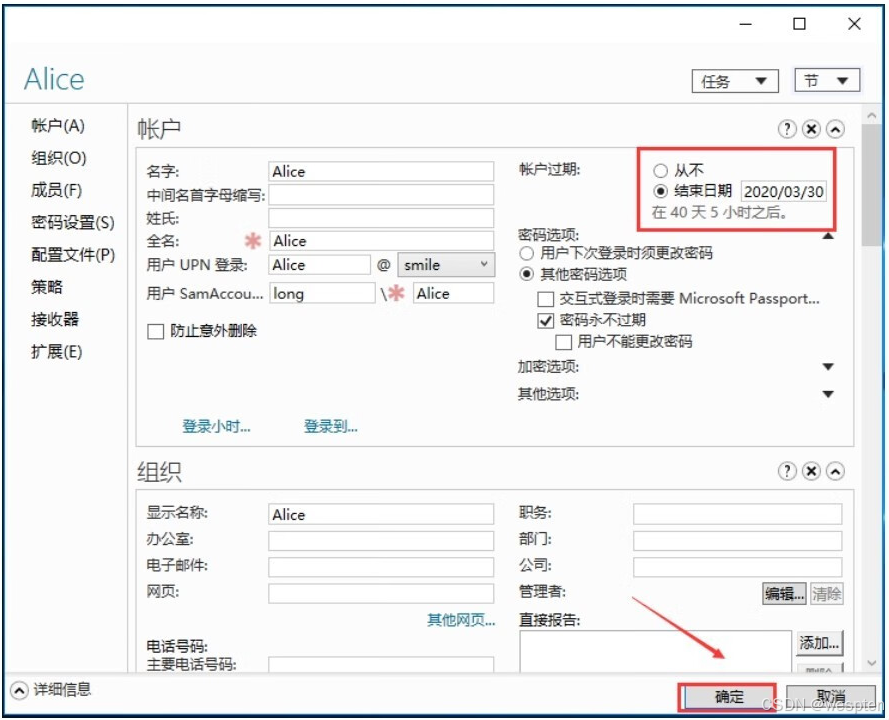Go to 配置文件(P) section in sidebar

pos(73,255)
